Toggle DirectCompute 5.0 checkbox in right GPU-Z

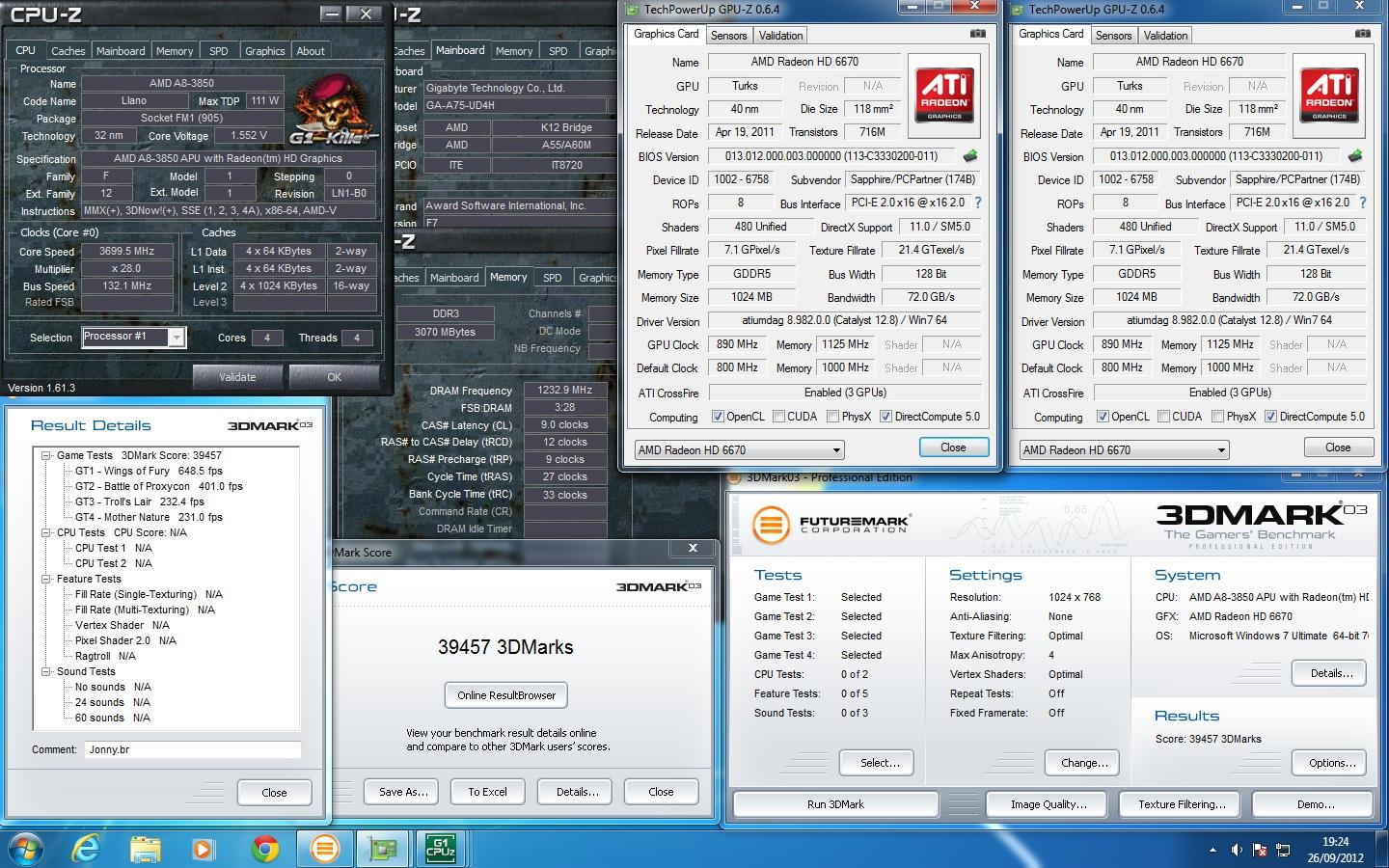(1270, 417)
